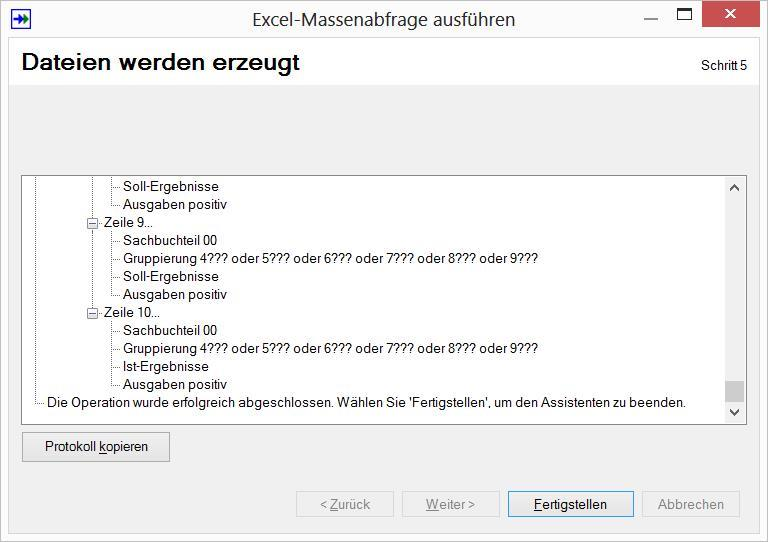Select Gruppierung row under Zeile 9
The image size is (768, 542).
point(330,259)
